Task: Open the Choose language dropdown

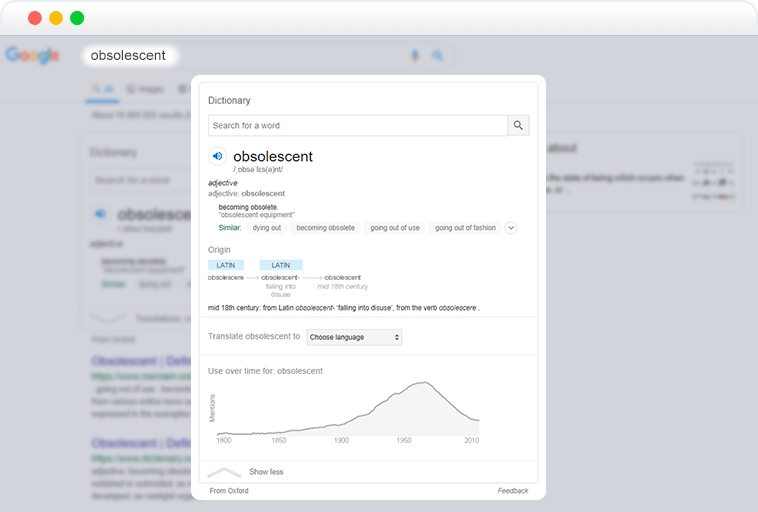Action: (354, 337)
